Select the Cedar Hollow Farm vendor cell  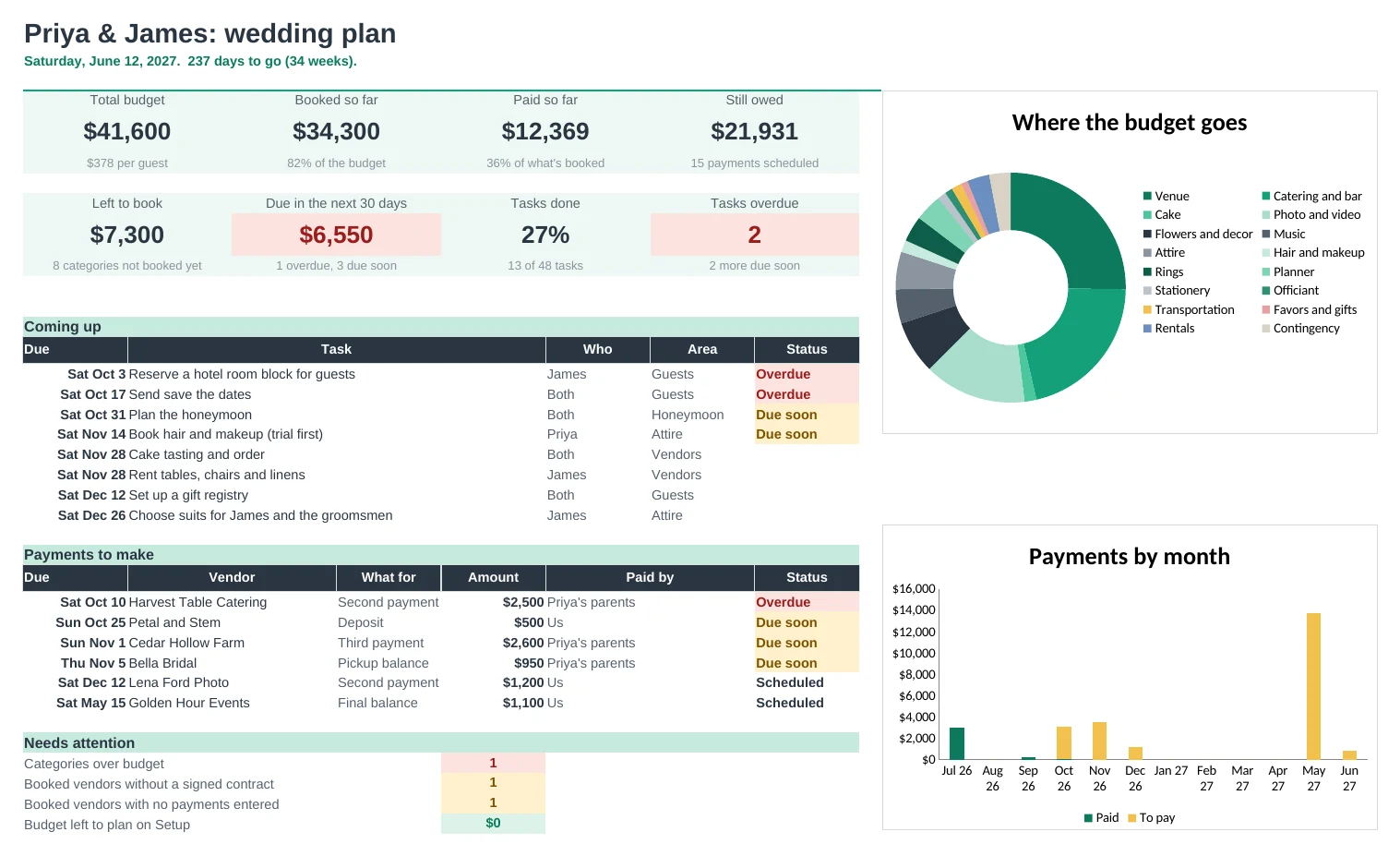[232, 643]
